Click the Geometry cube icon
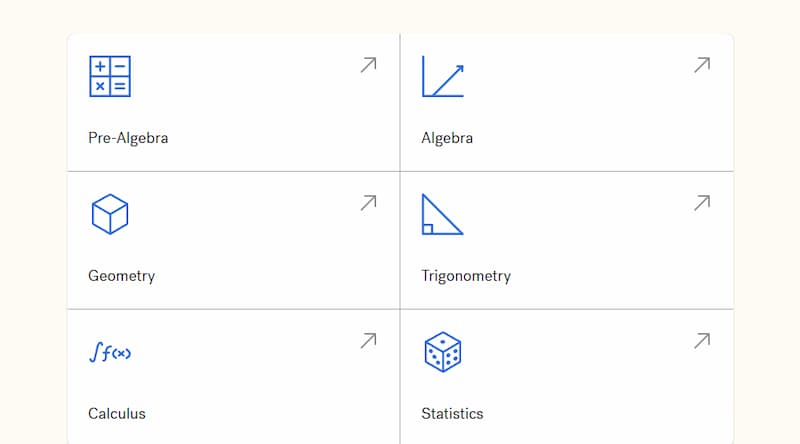 110,214
